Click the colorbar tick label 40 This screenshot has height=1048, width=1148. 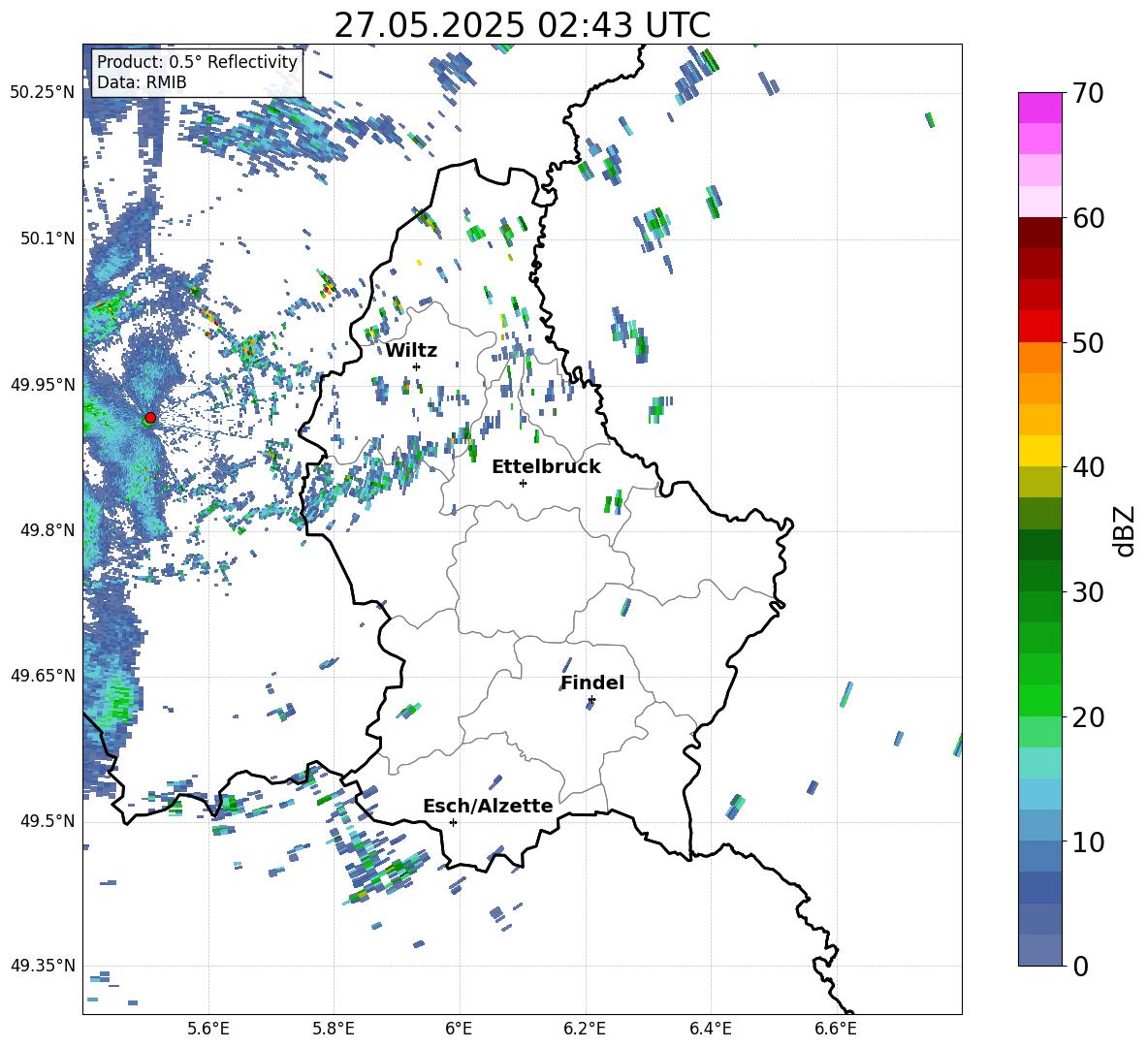tap(1088, 467)
